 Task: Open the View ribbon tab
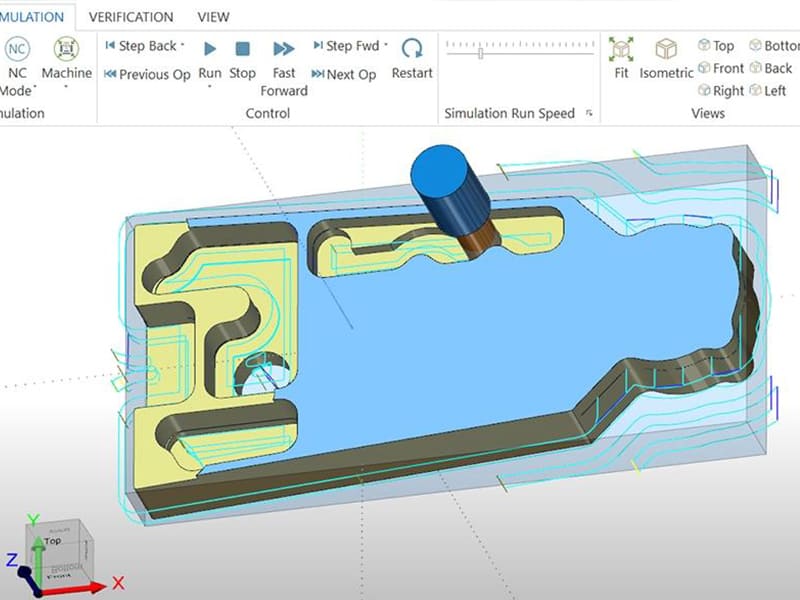[x=213, y=17]
